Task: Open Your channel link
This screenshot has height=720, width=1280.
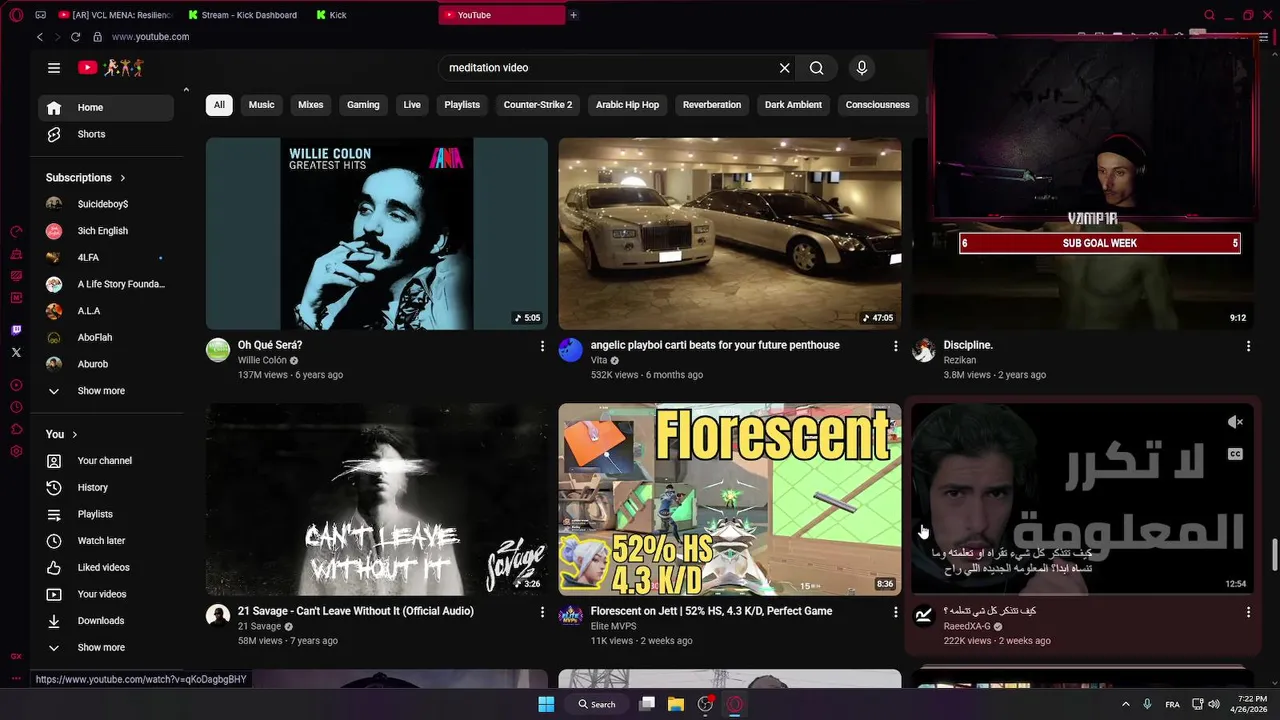Action: pos(106,461)
